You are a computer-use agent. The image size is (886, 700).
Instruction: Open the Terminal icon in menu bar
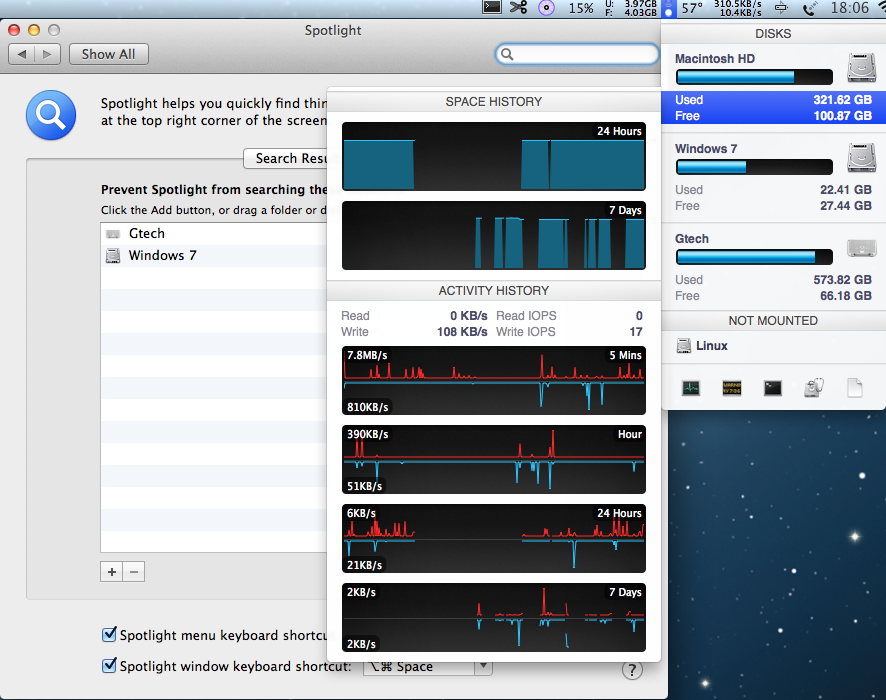click(x=492, y=7)
